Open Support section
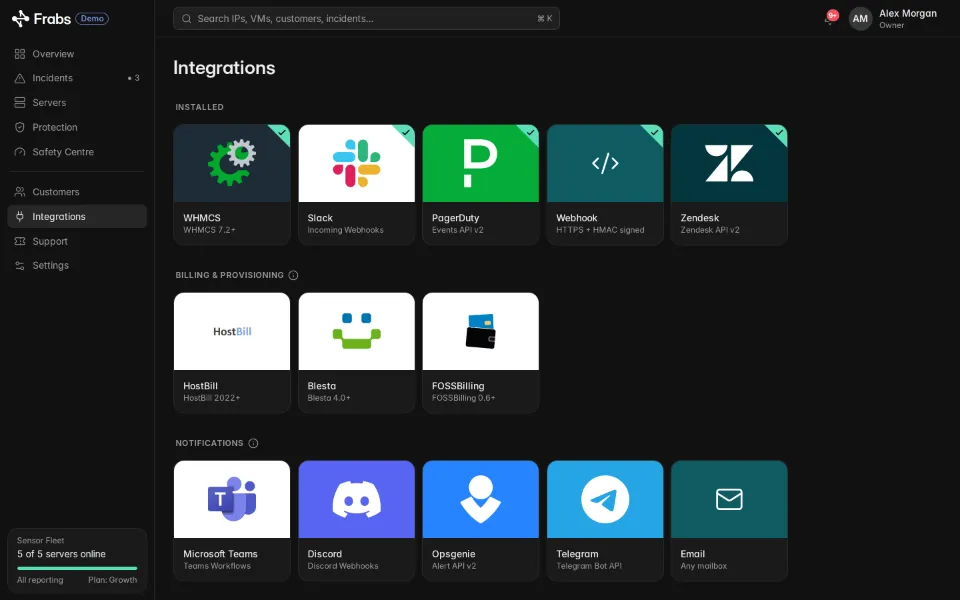The height and width of the screenshot is (600, 960). coord(77,241)
